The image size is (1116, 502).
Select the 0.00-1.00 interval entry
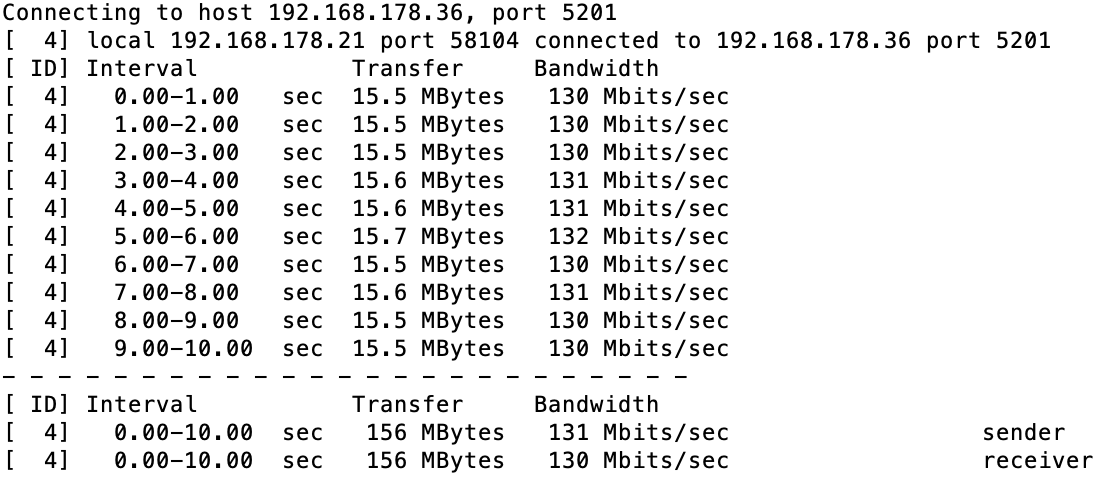click(176, 97)
